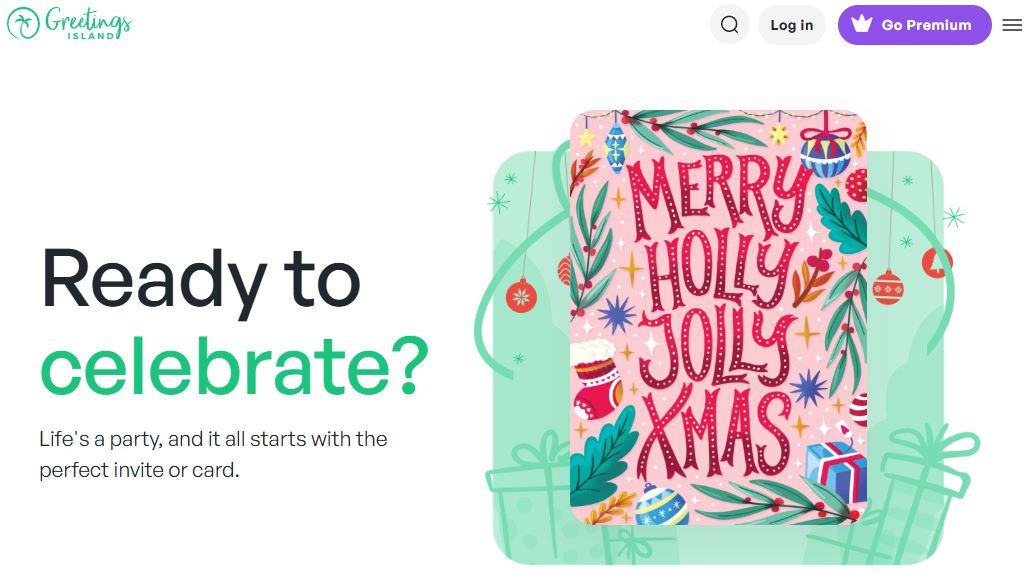The image size is (1031, 584).
Task: Click the "Life's a party" subtitle text
Action: coord(213,453)
